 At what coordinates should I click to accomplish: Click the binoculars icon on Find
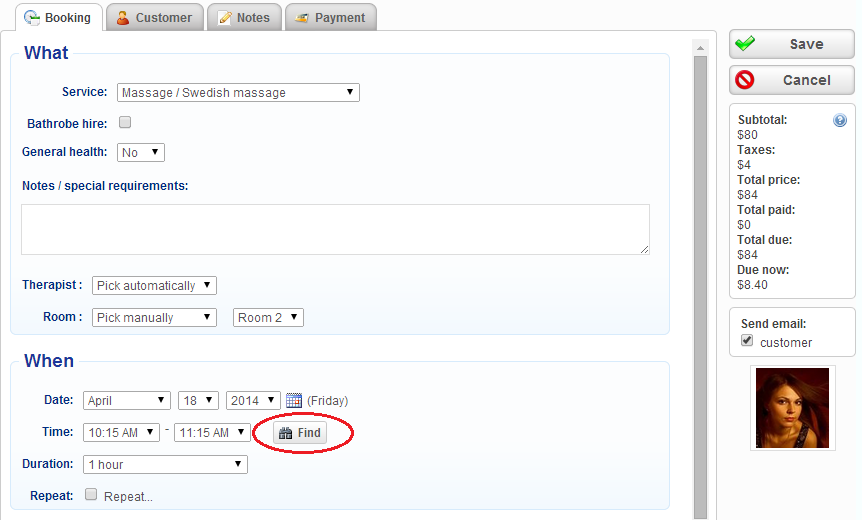pos(286,433)
